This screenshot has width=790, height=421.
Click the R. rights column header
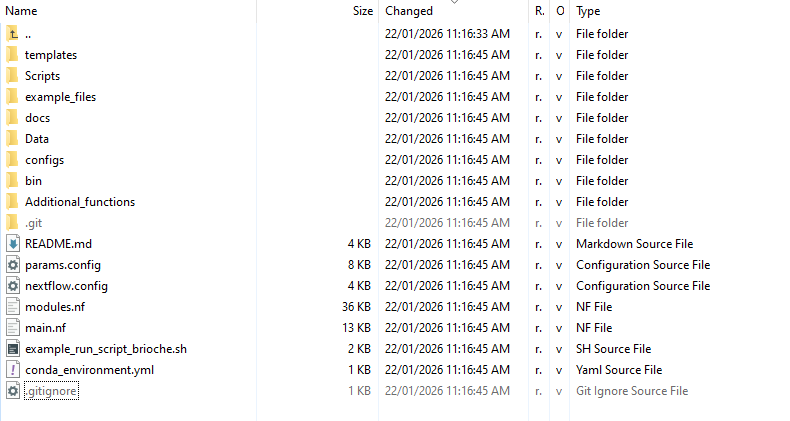tap(540, 11)
